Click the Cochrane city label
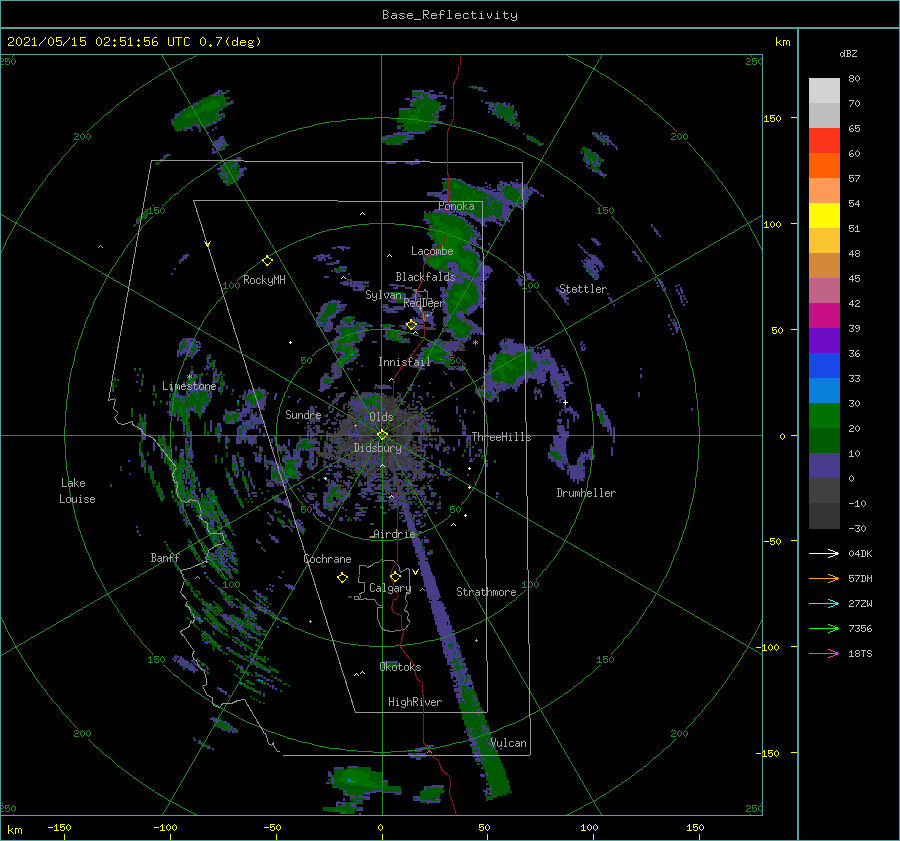The height and width of the screenshot is (841, 900). (327, 559)
